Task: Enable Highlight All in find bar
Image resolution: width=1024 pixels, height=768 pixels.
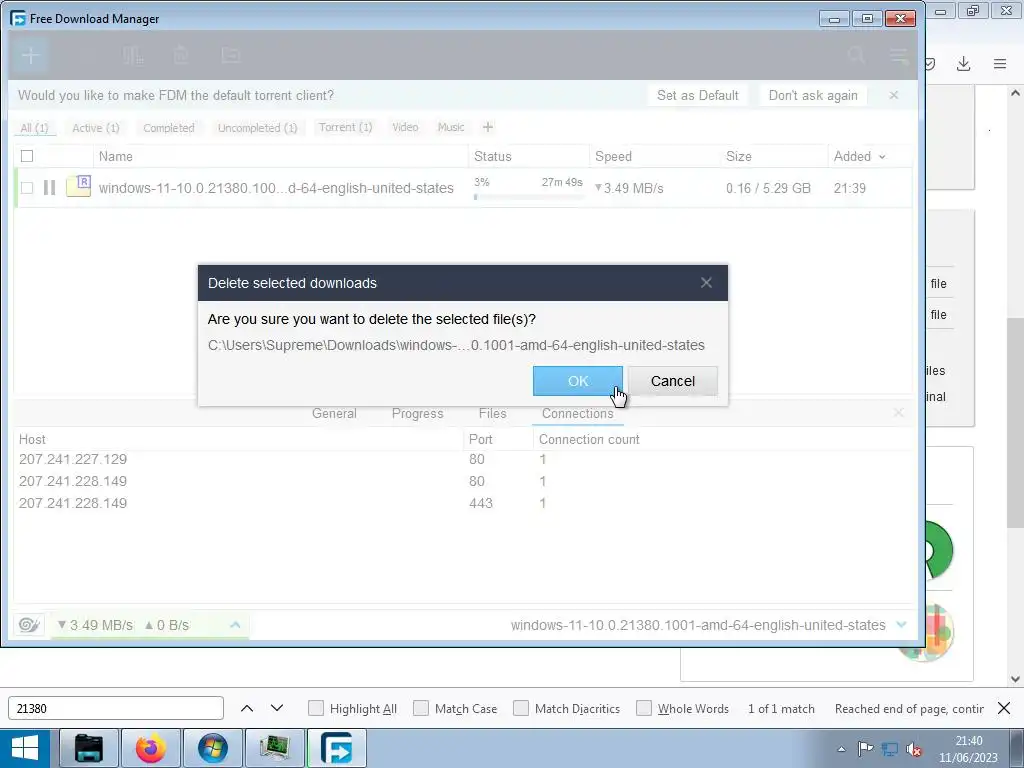Action: 316,708
